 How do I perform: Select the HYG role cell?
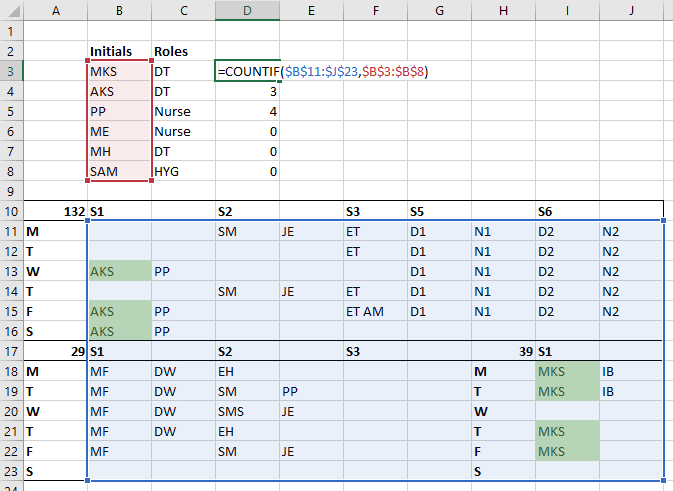183,172
